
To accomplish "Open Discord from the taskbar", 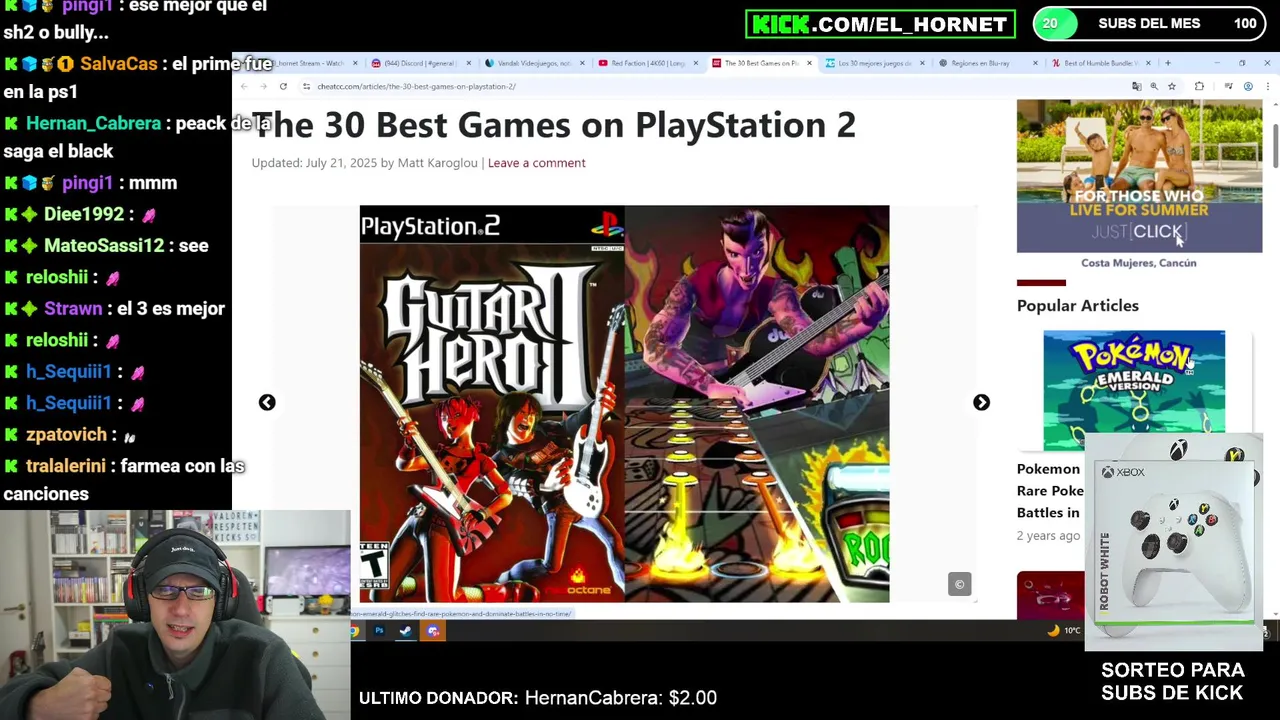I will [x=433, y=631].
